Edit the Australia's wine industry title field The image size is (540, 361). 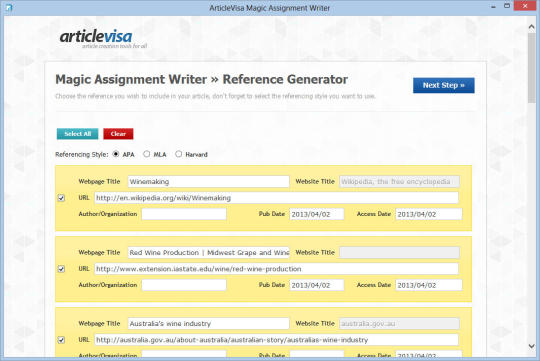[x=208, y=323]
